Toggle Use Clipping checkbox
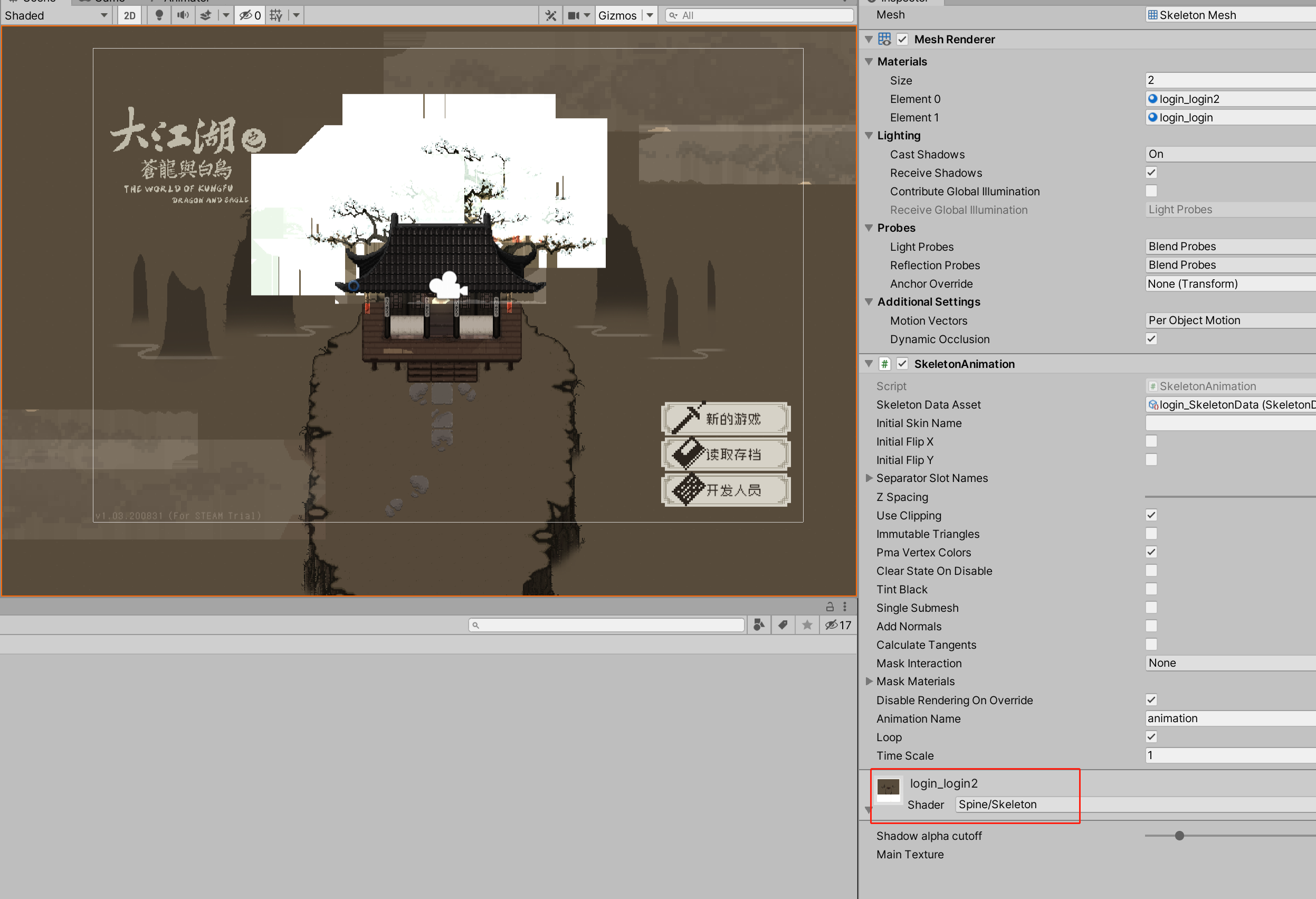 click(x=1151, y=515)
